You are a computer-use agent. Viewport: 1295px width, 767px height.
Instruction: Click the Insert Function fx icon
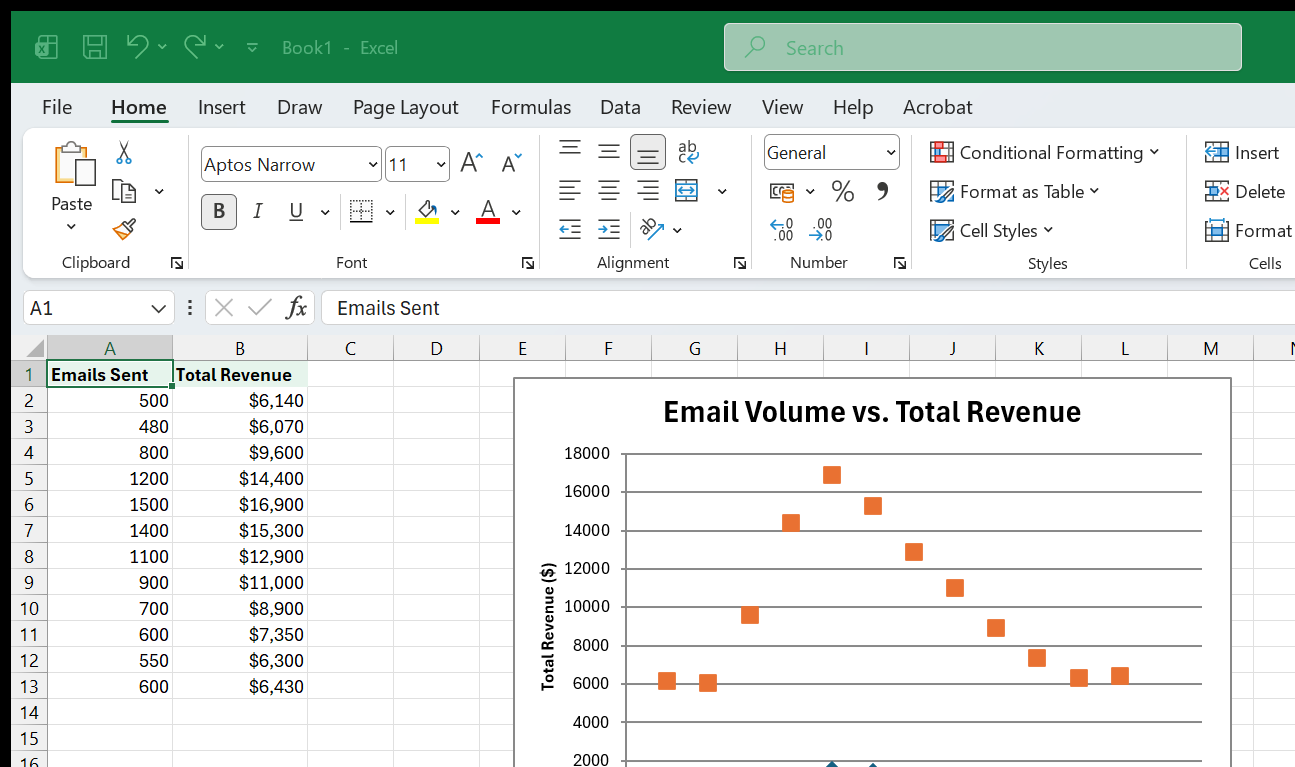pos(296,308)
